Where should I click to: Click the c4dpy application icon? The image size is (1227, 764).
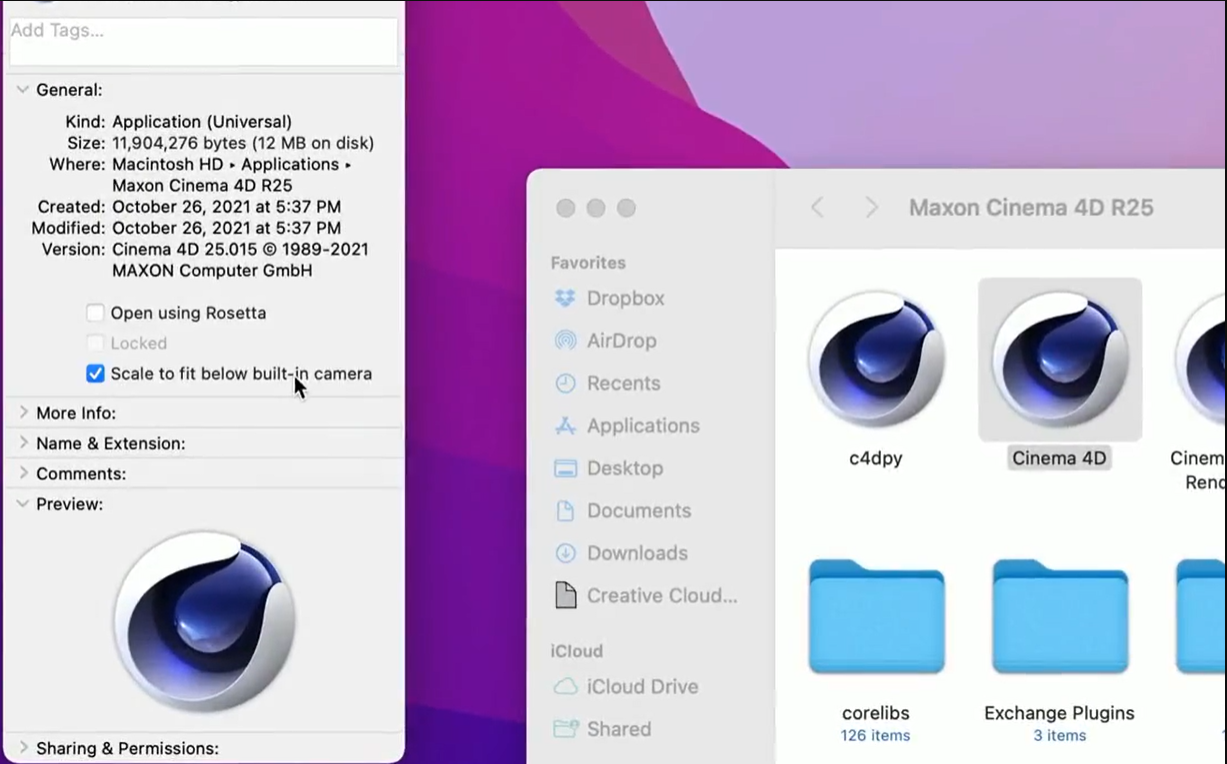click(876, 360)
